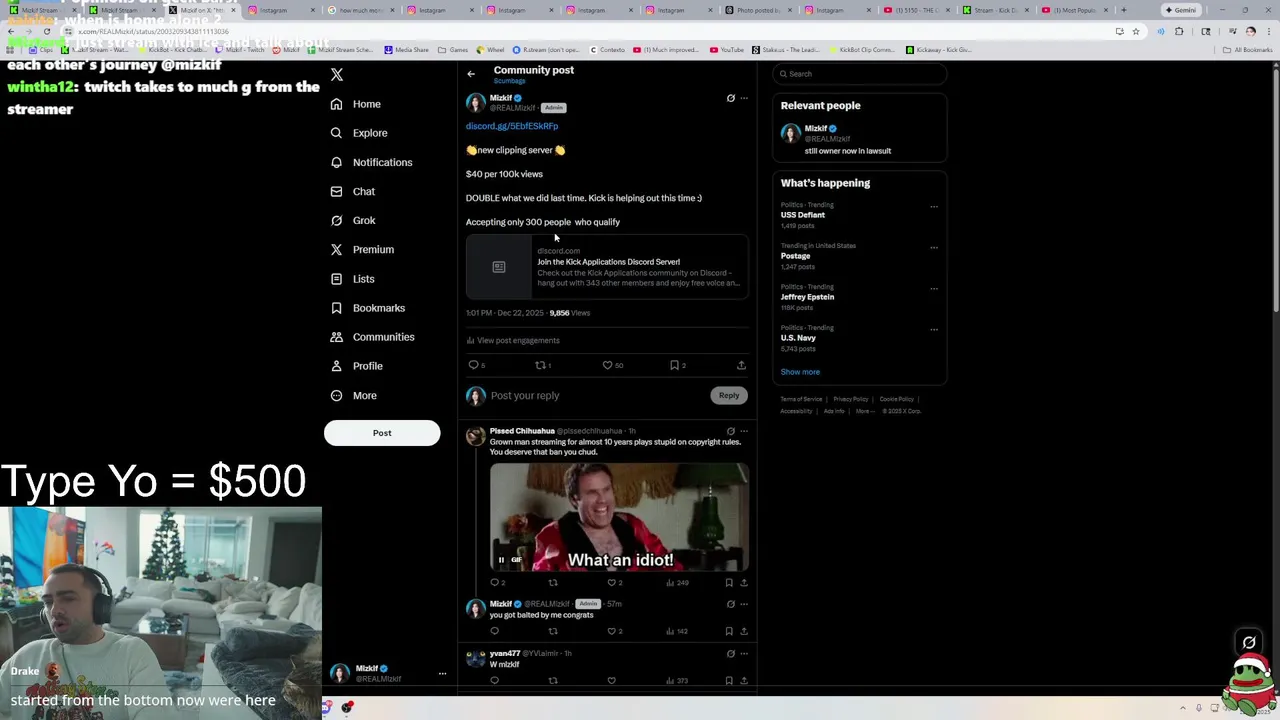Like the 'you got baited by me' reply
Image resolution: width=1280 pixels, height=720 pixels.
pos(612,631)
